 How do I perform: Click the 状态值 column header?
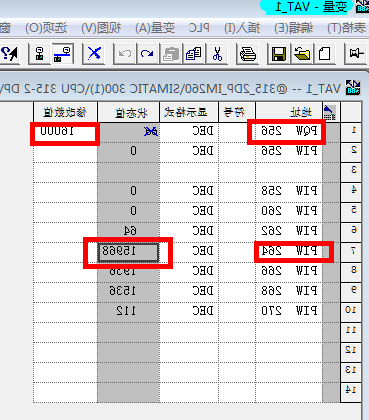coord(129,112)
